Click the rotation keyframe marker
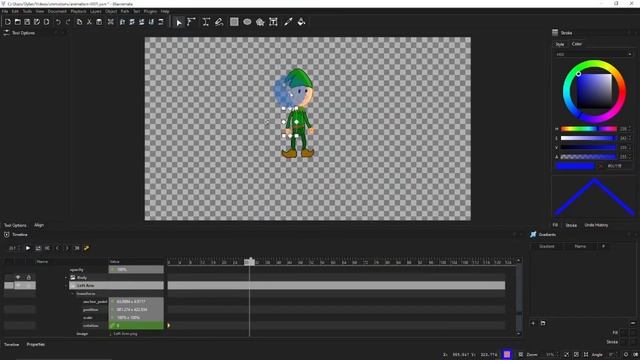Image resolution: width=640 pixels, height=360 pixels. pos(169,326)
